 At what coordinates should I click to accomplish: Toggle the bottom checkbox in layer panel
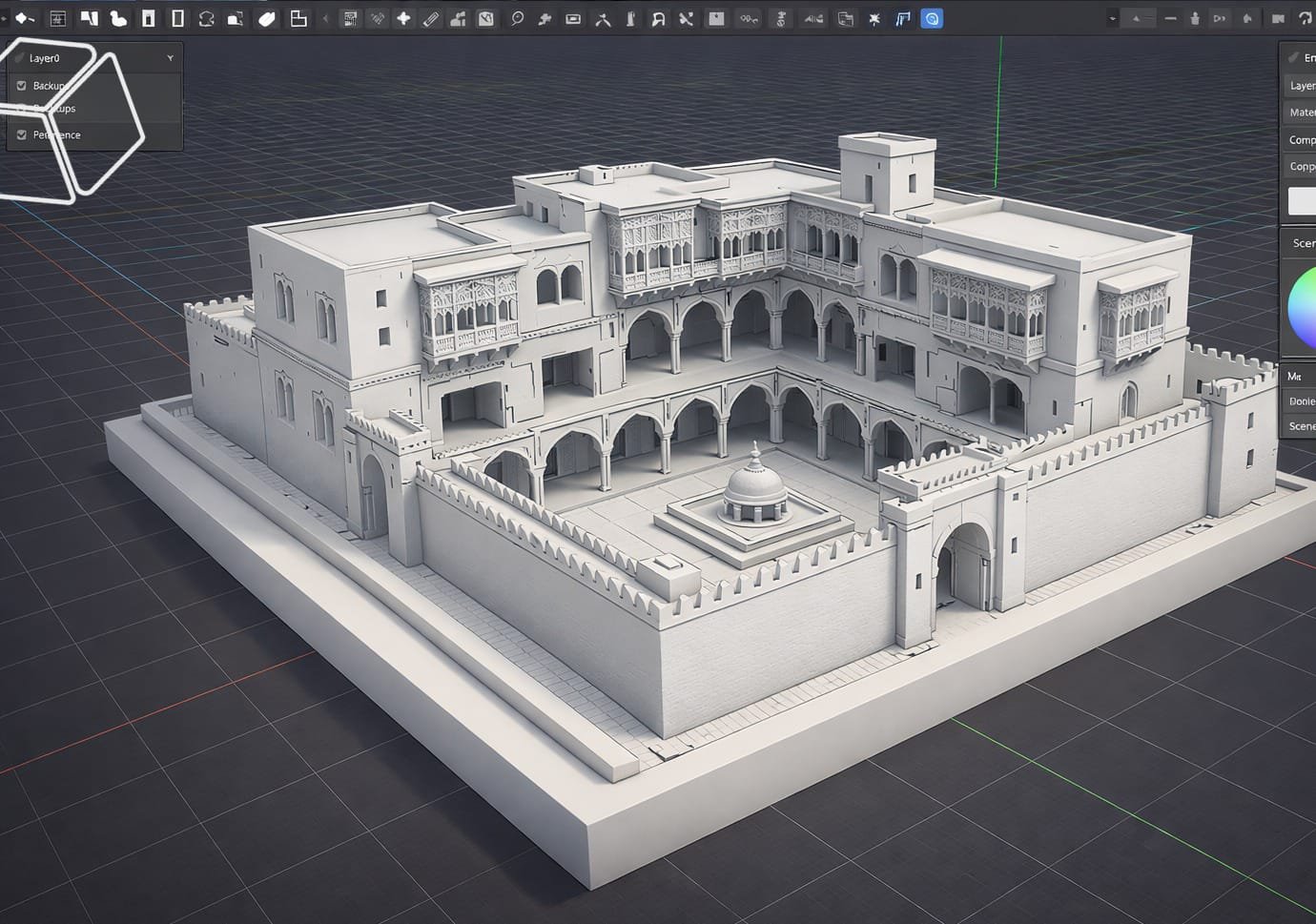click(x=22, y=134)
